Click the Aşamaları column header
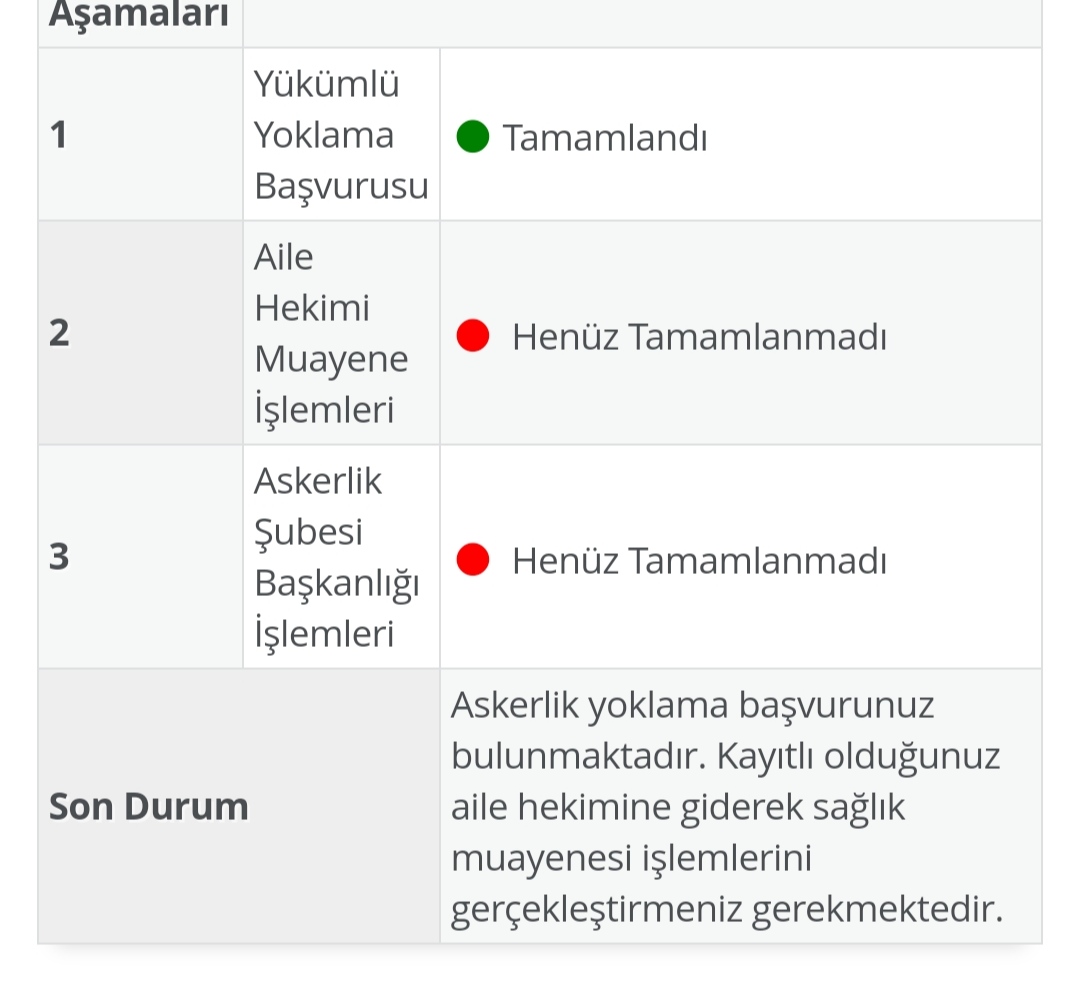The width and height of the screenshot is (1080, 1000). click(138, 14)
